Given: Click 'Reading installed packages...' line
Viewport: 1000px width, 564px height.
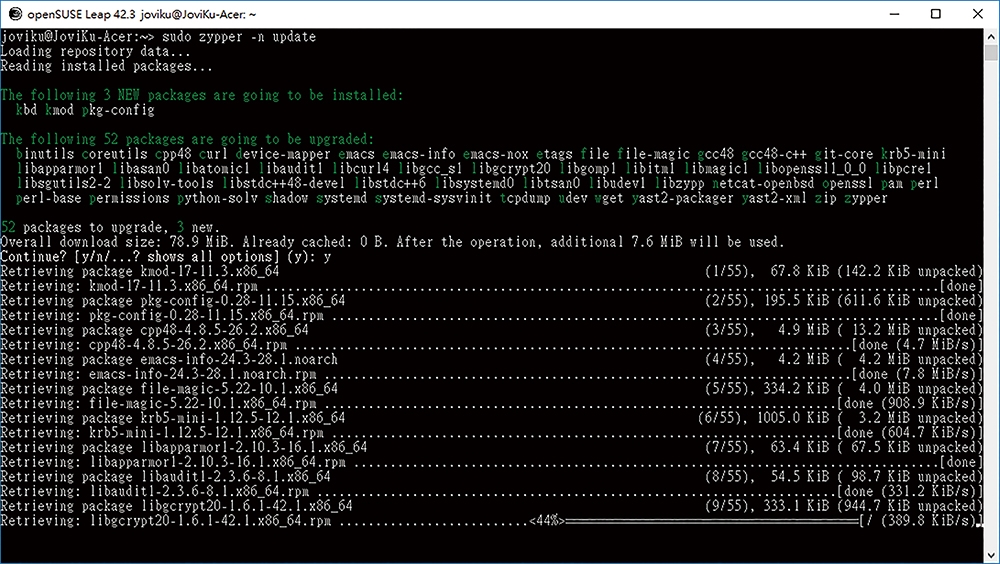Looking at the screenshot, I should click(x=107, y=66).
